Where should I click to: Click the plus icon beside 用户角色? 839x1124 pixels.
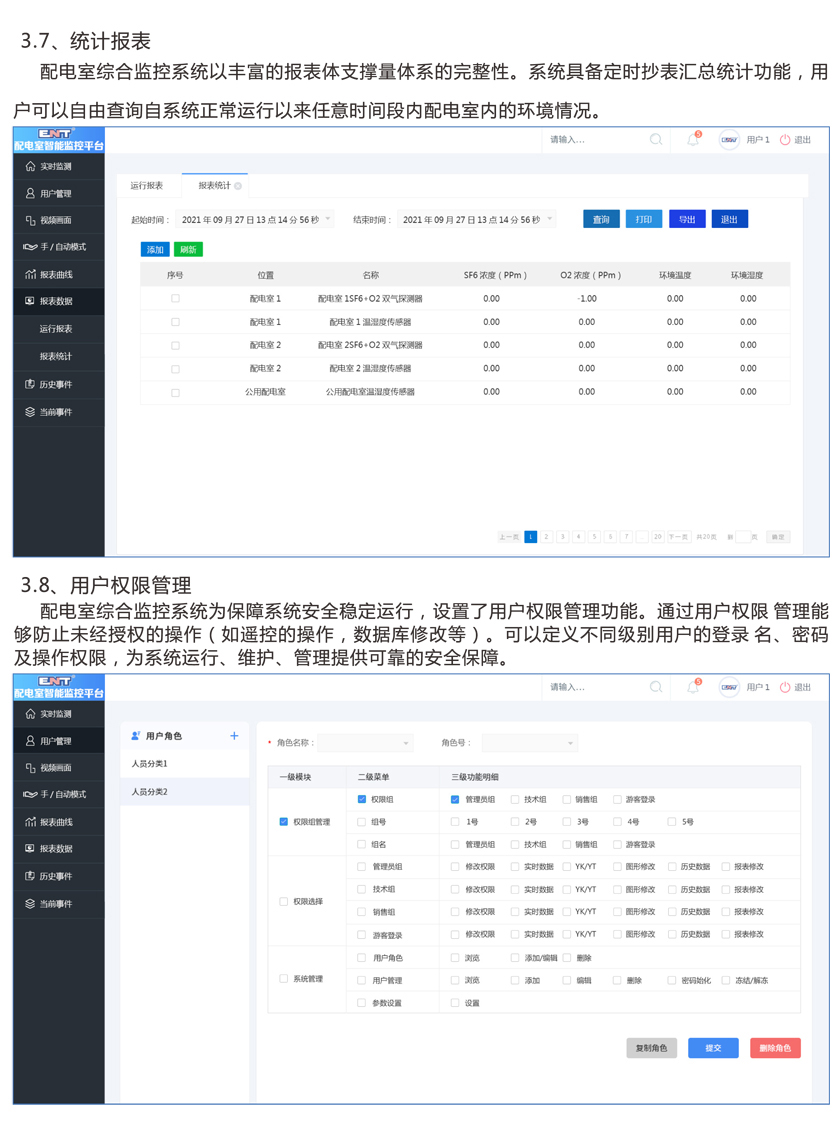tap(234, 736)
